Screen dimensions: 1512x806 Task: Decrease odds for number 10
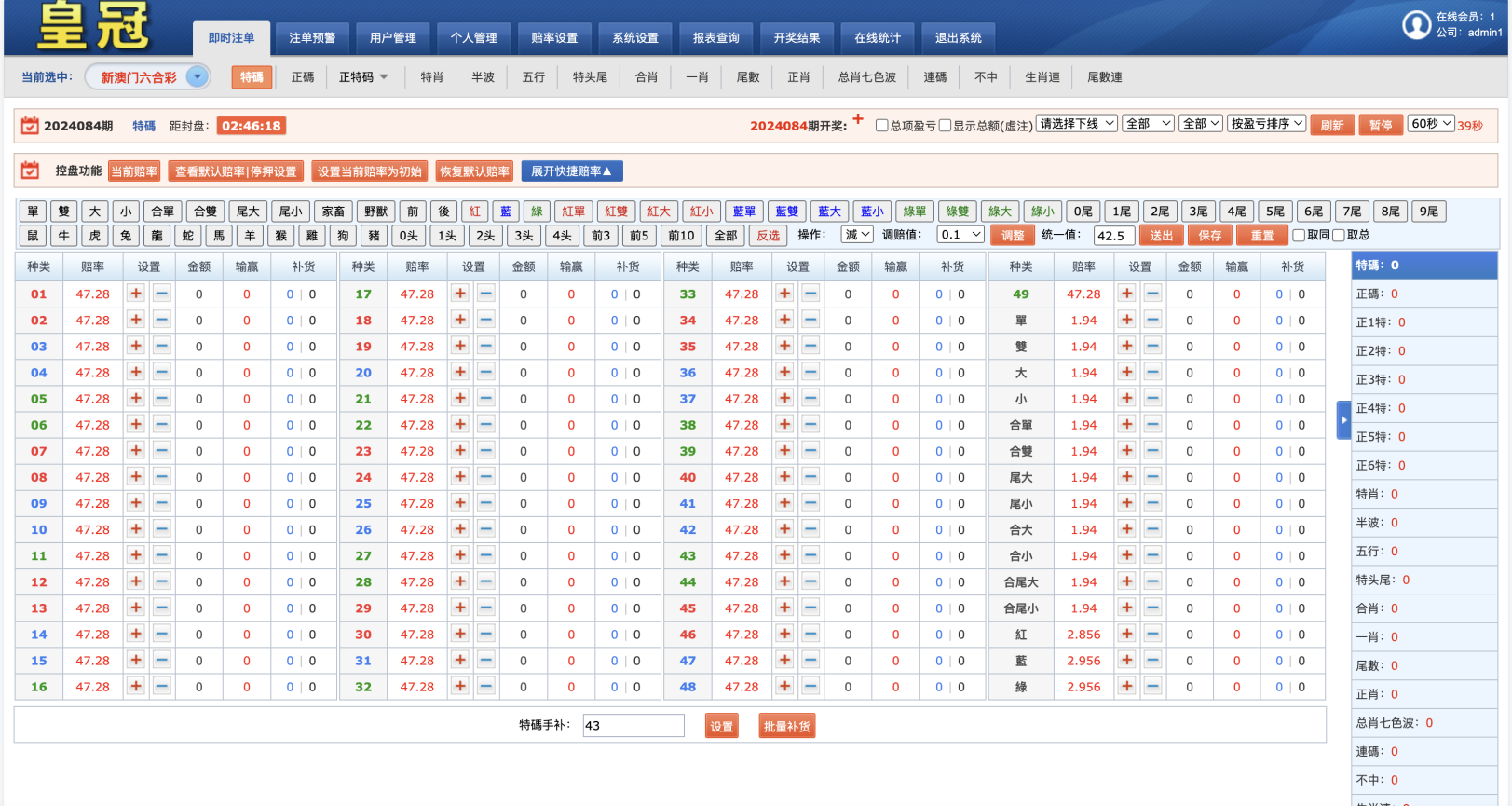click(x=162, y=529)
